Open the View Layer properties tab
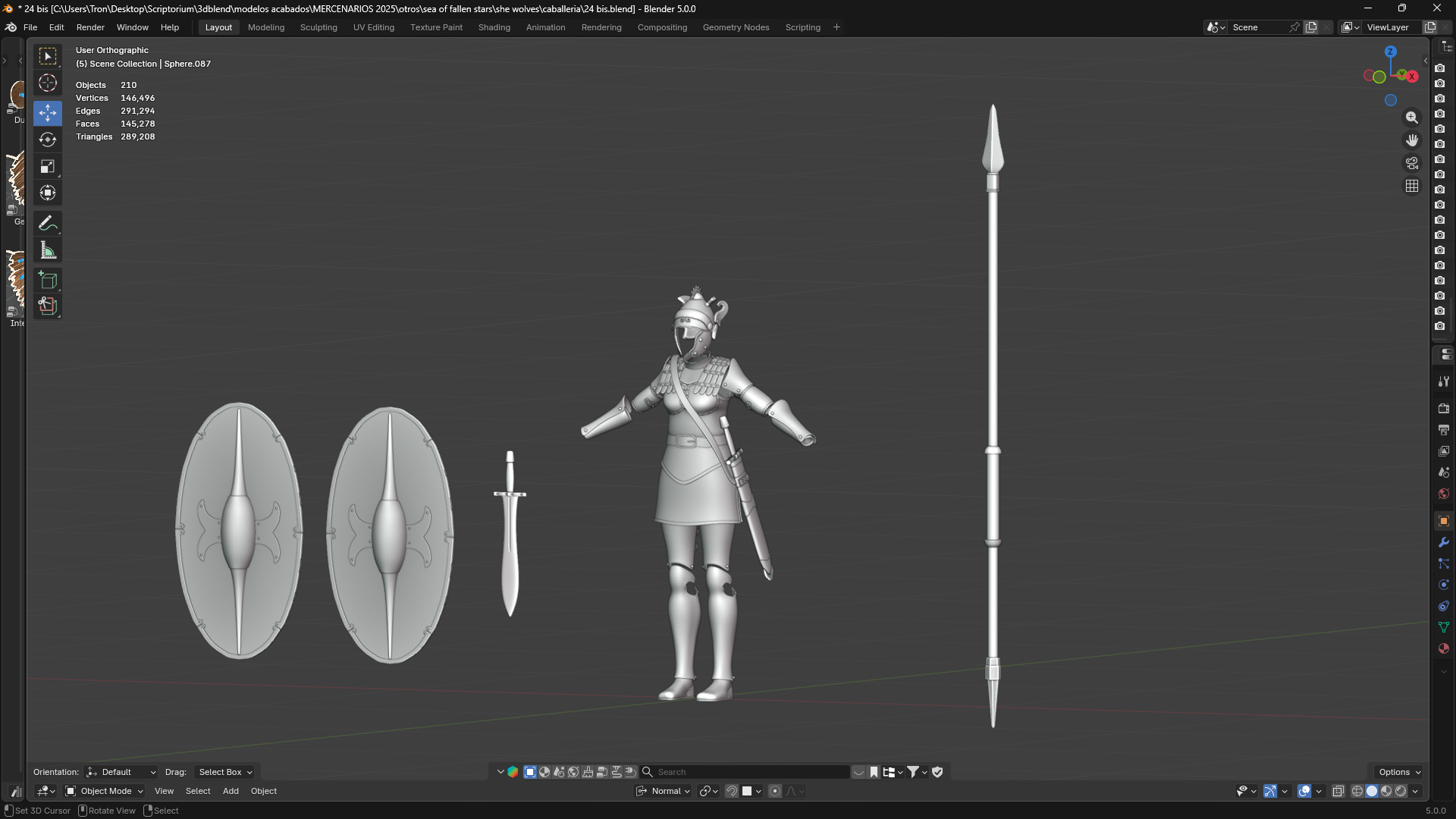The width and height of the screenshot is (1456, 819). click(1444, 451)
